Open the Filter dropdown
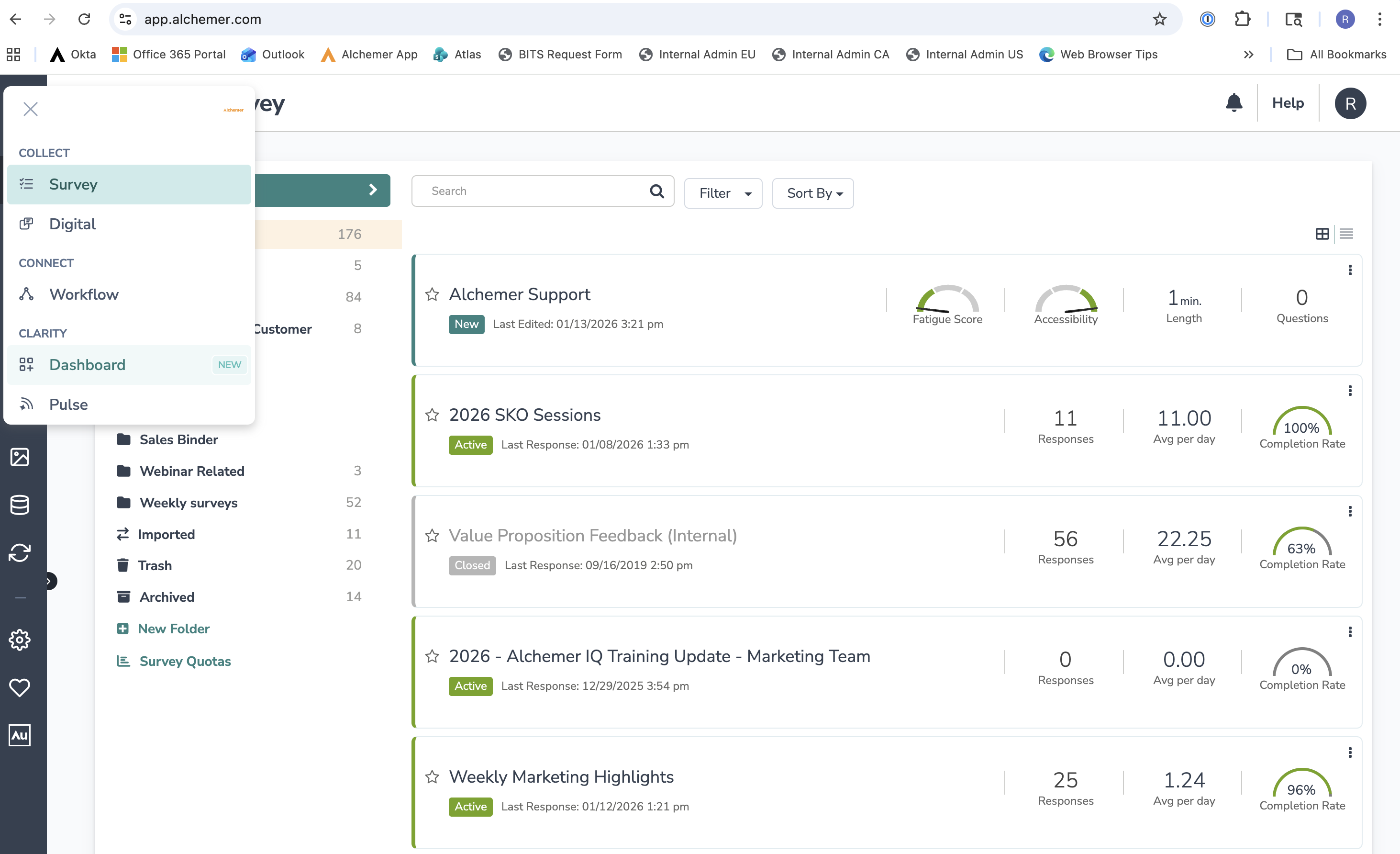Image resolution: width=1400 pixels, height=854 pixels. tap(722, 193)
